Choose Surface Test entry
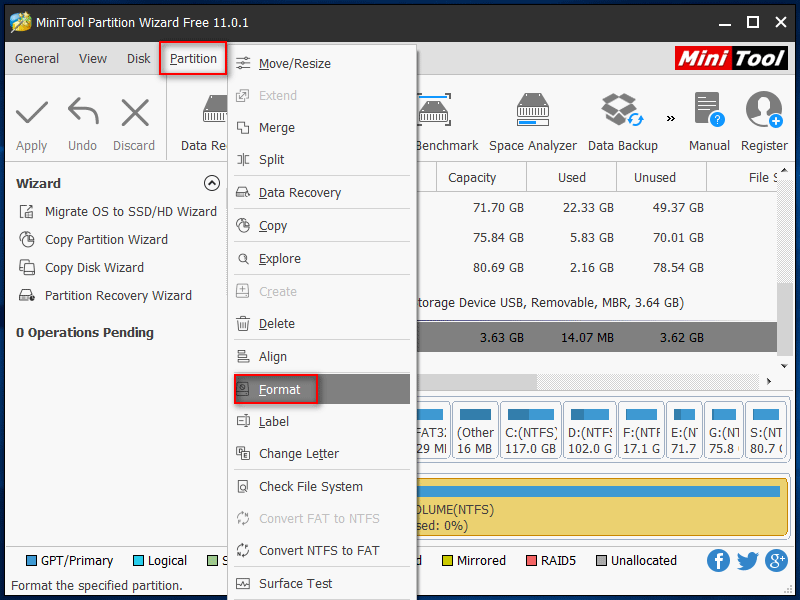The width and height of the screenshot is (800, 600). 322,583
